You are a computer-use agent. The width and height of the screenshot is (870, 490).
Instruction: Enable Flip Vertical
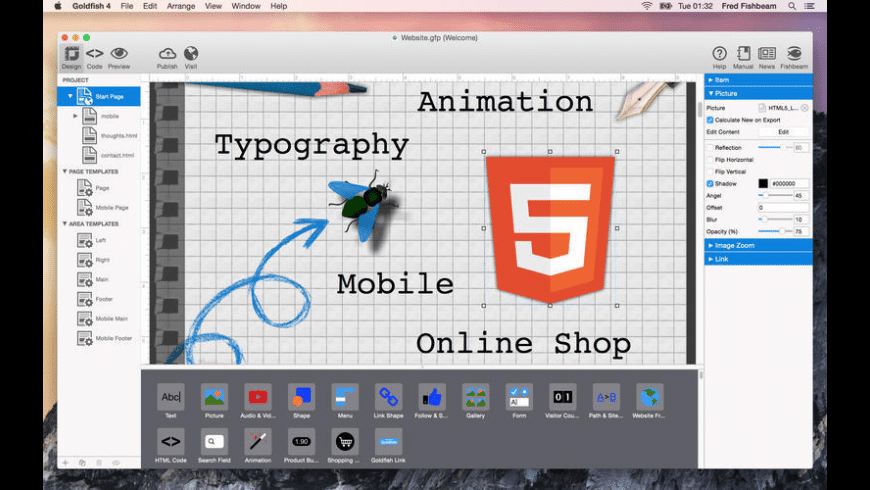pos(710,171)
